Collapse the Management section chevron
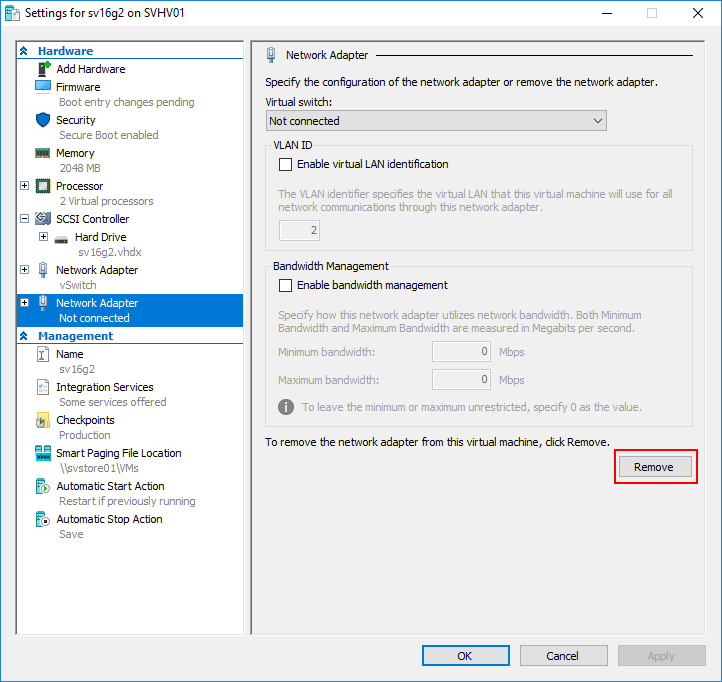Viewport: 722px width, 682px height. click(x=24, y=336)
